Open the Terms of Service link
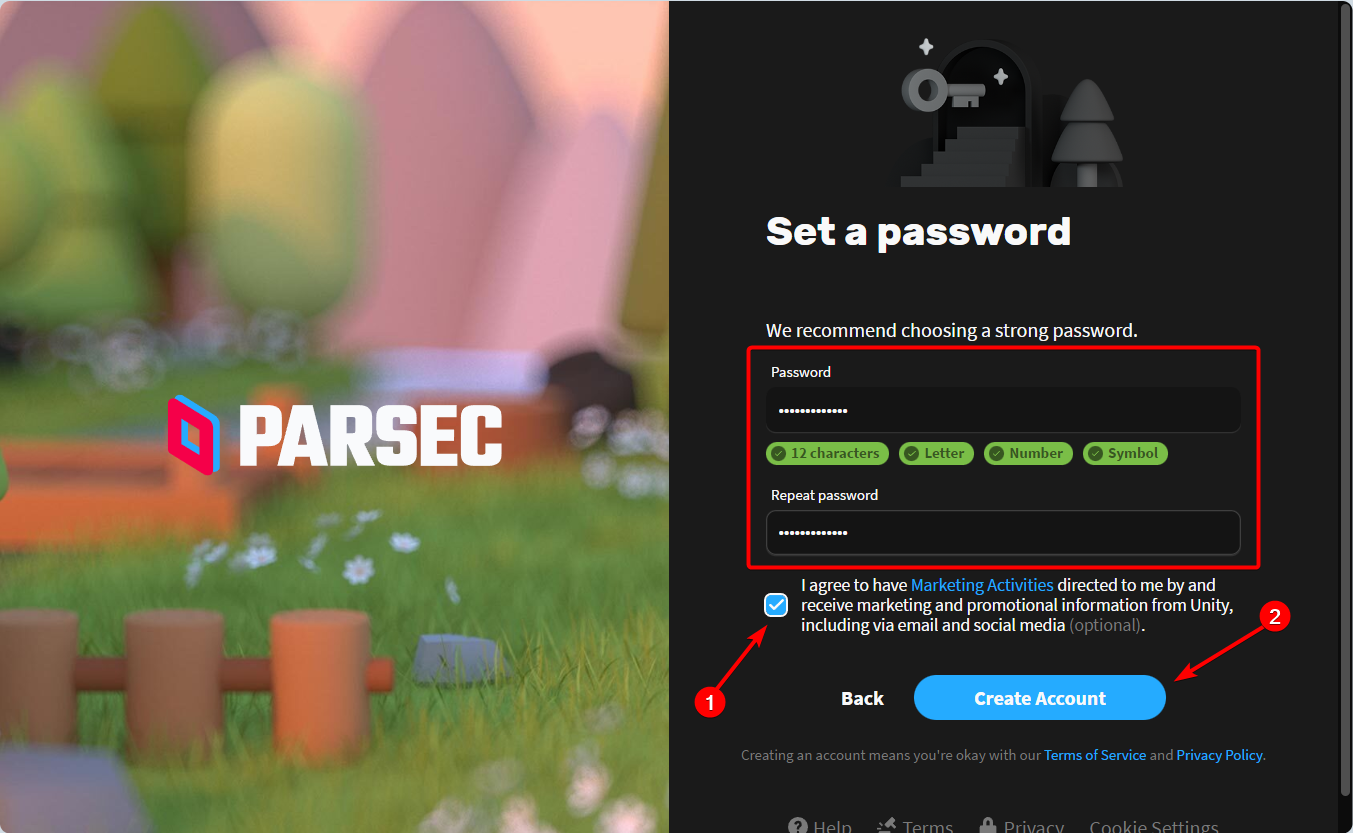 point(1095,755)
